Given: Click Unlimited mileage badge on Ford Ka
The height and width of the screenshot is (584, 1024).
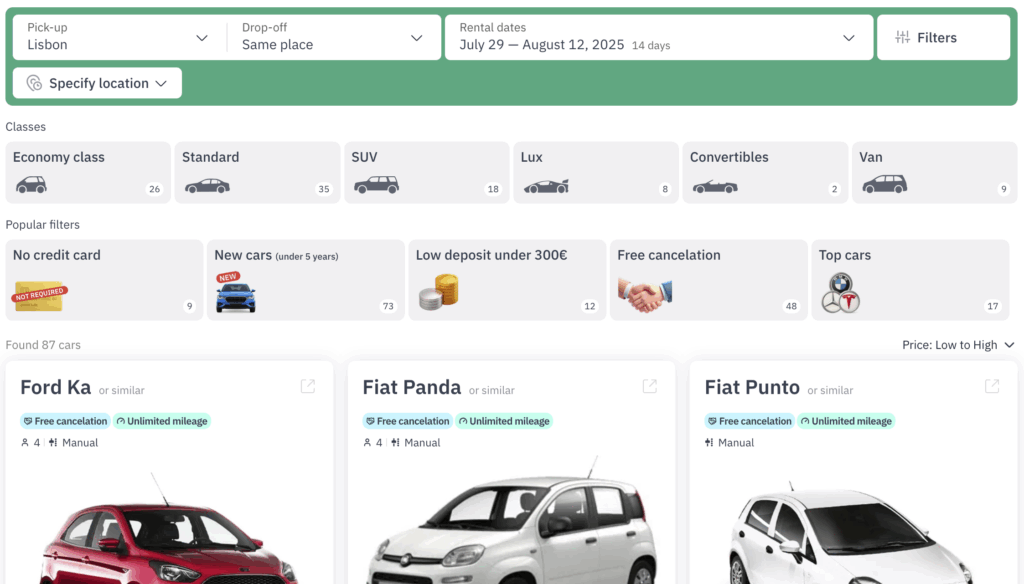Looking at the screenshot, I should click(161, 421).
